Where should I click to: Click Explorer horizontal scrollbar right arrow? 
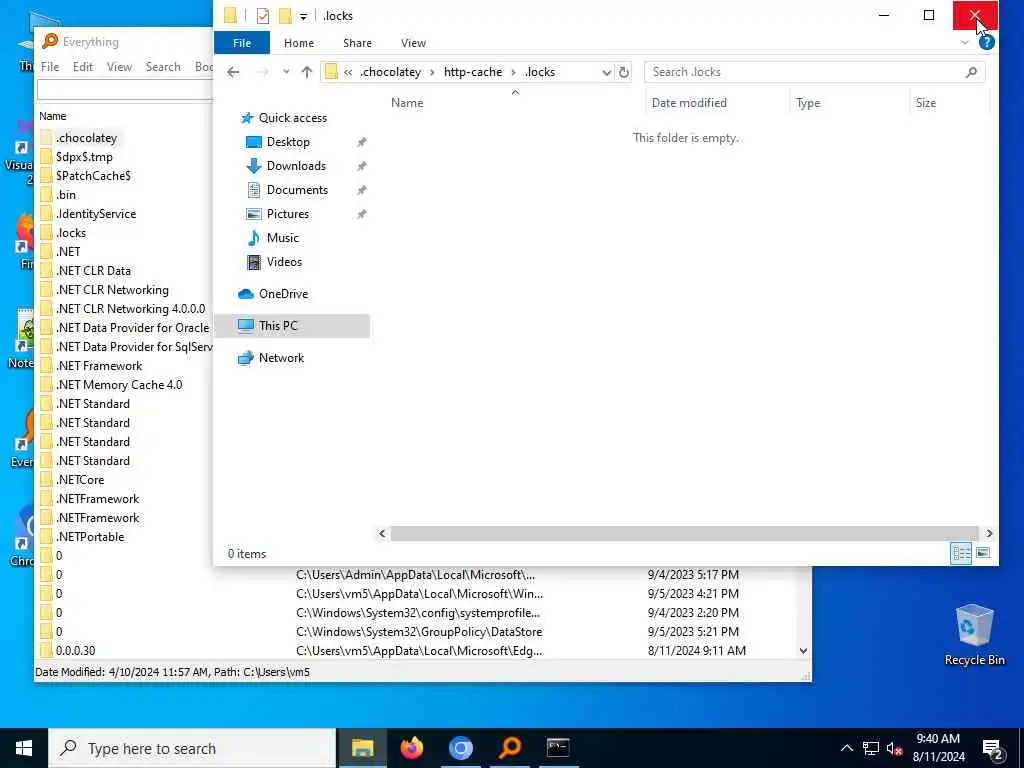989,534
